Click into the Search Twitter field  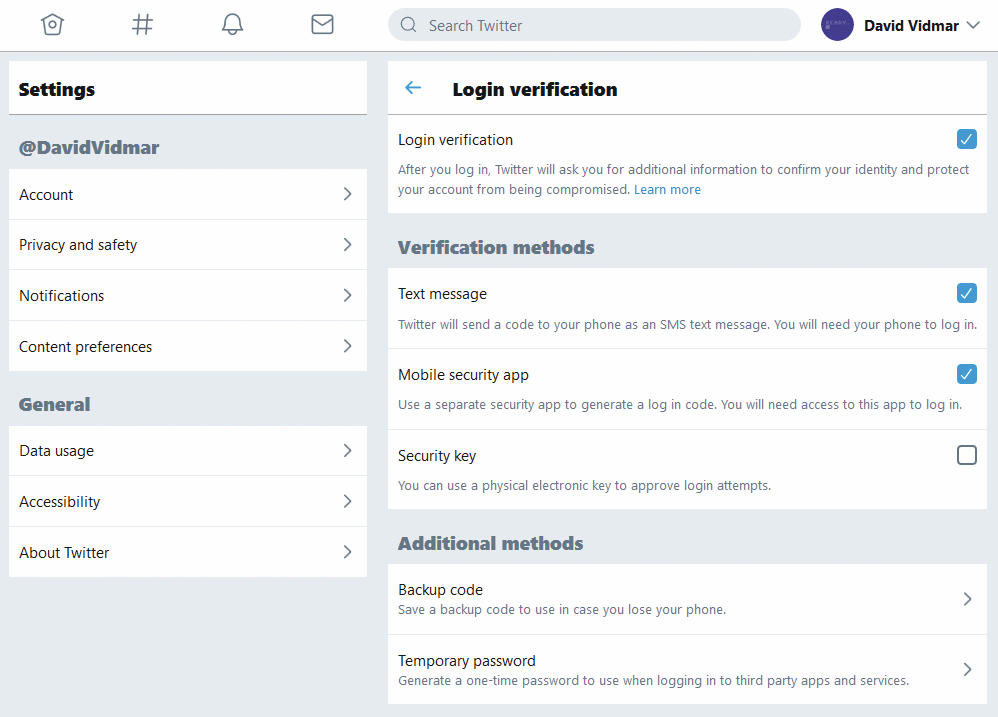click(x=594, y=25)
